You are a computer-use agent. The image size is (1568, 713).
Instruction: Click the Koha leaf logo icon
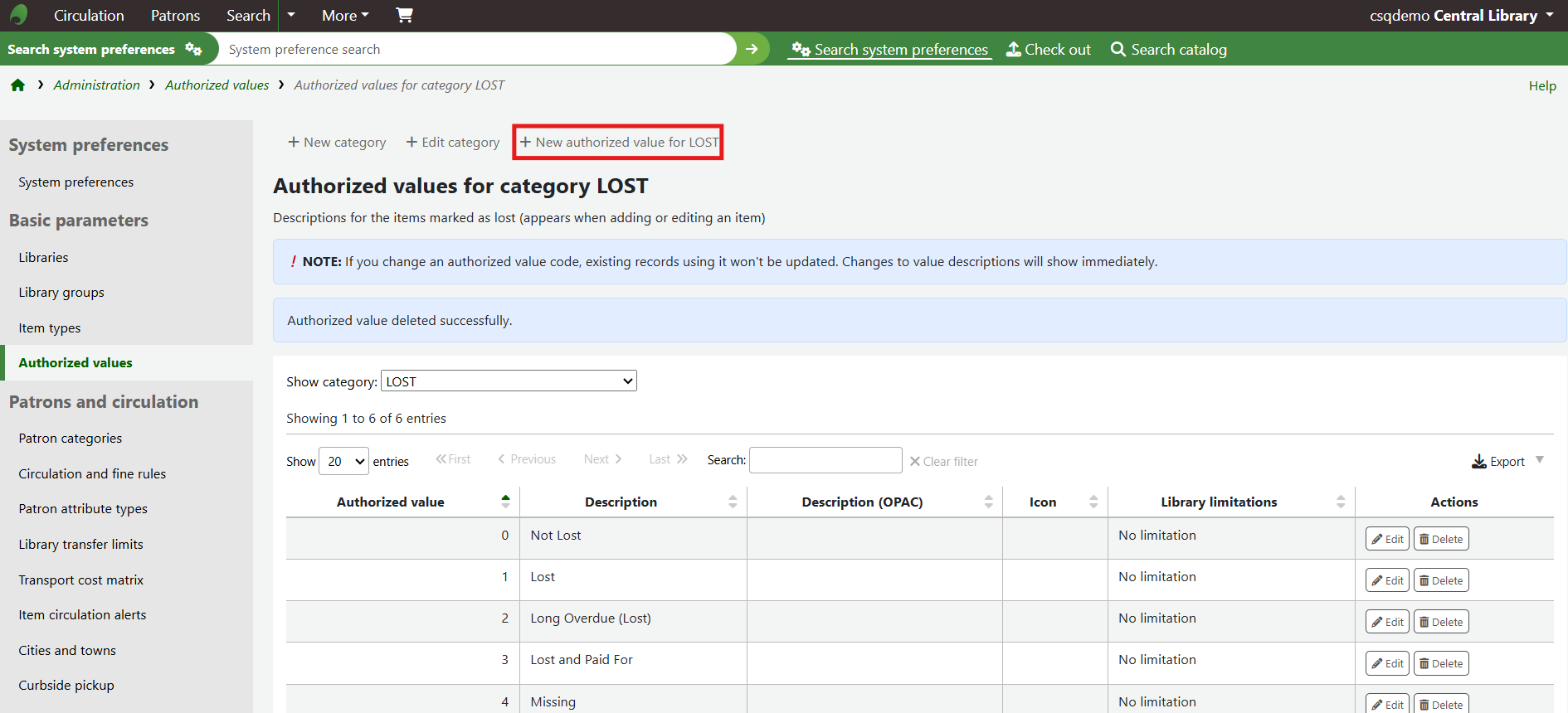tap(18, 15)
